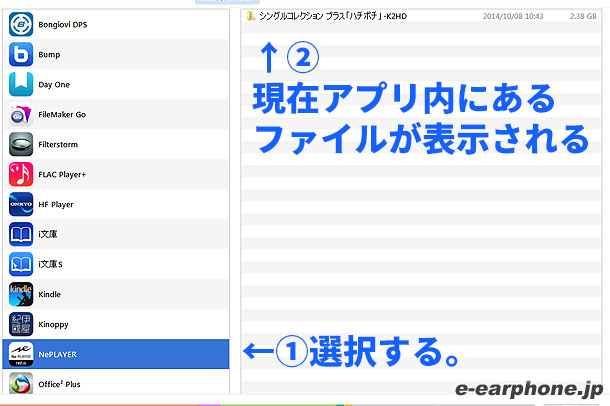Click the folder icon of シングルコレクション
The width and height of the screenshot is (610, 406).
[251, 16]
